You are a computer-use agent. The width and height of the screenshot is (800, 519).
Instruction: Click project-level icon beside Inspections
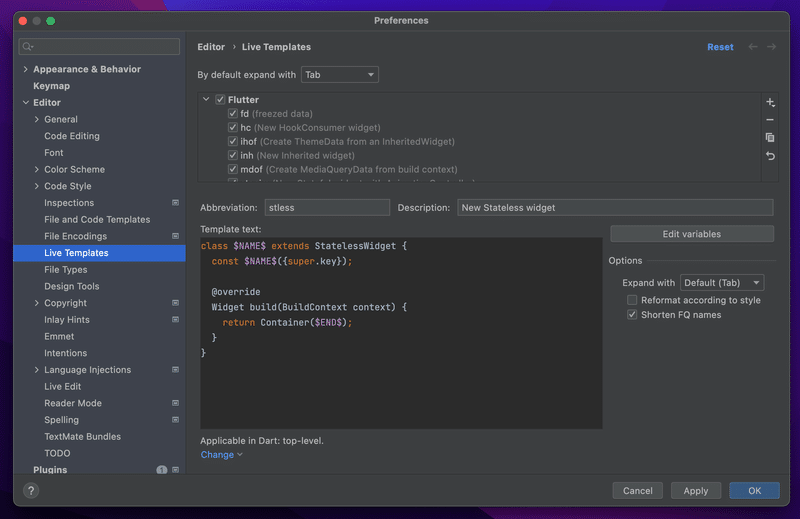[175, 203]
